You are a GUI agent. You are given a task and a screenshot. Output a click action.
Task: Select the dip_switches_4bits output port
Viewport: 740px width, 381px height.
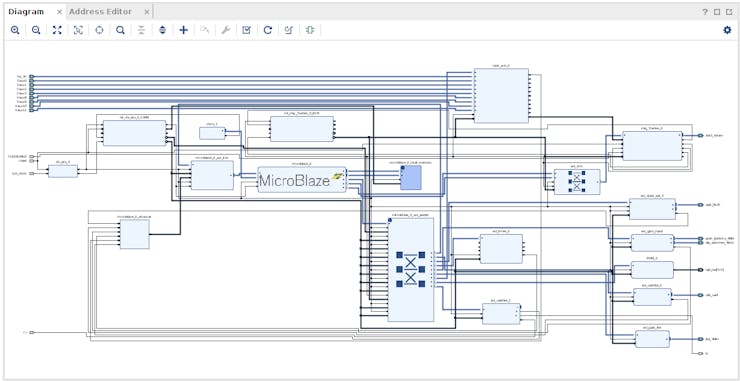click(x=701, y=242)
